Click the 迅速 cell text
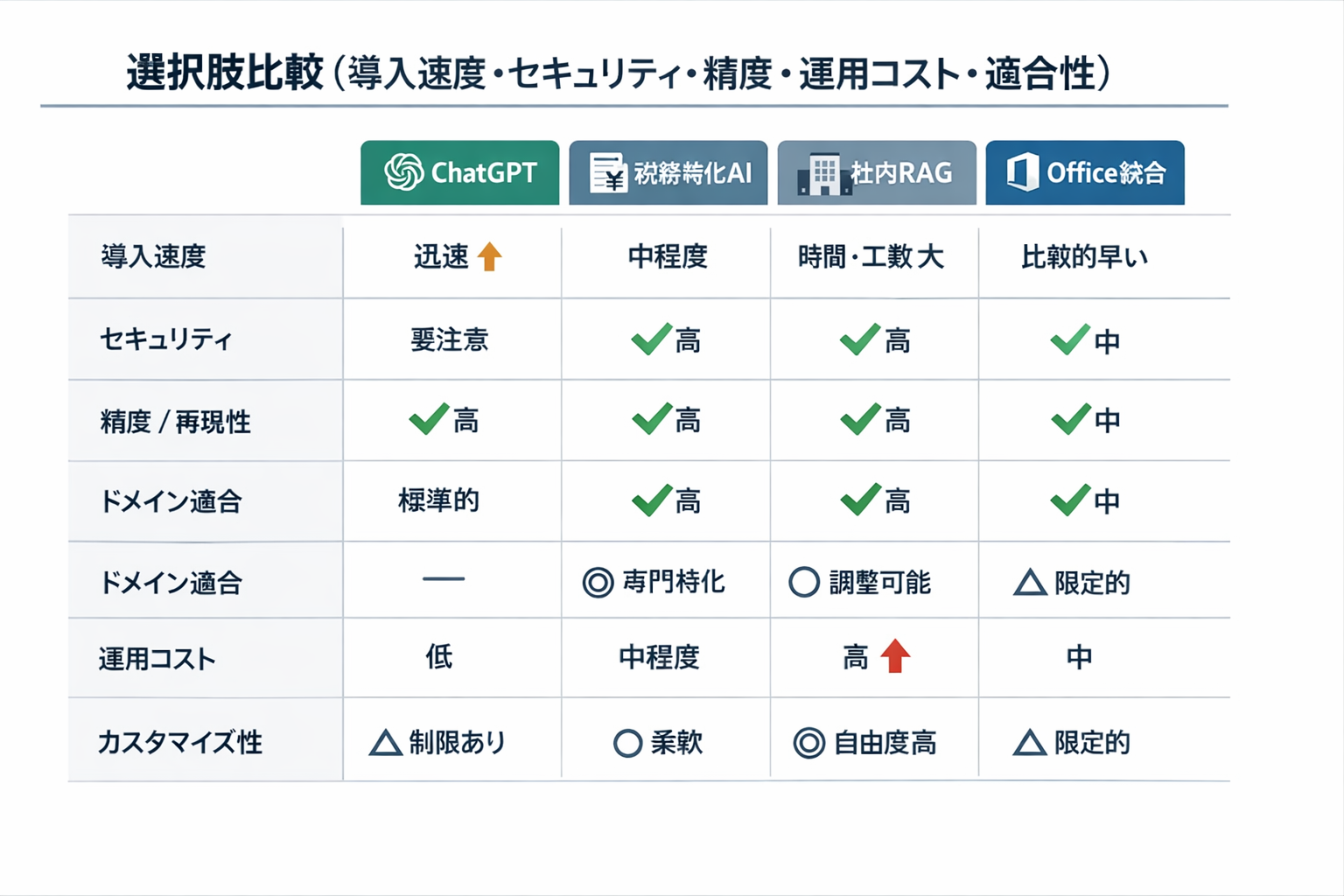The width and height of the screenshot is (1344, 896). point(442,256)
